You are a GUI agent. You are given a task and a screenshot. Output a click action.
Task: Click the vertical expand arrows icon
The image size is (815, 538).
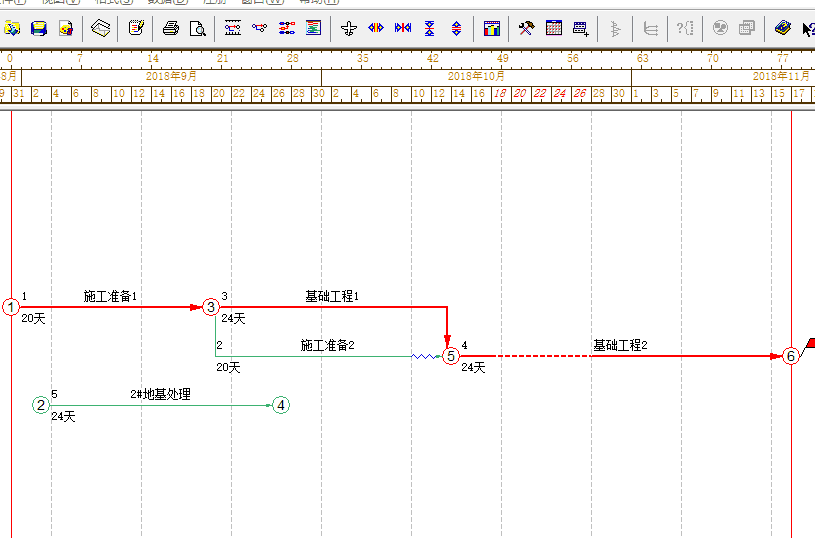click(457, 28)
